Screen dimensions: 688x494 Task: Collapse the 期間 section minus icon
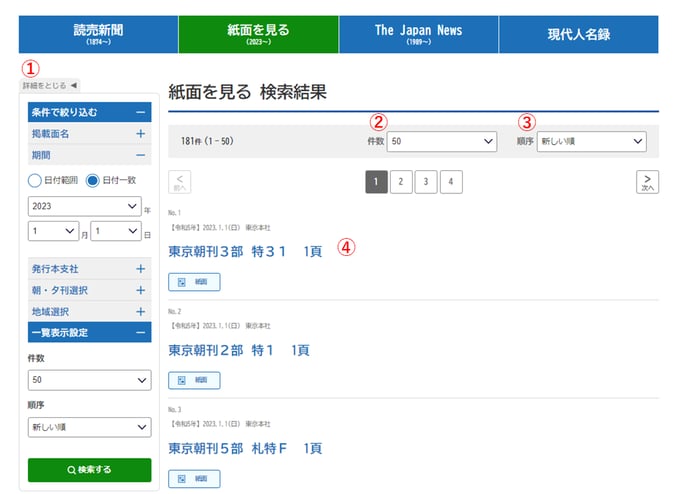[x=140, y=155]
